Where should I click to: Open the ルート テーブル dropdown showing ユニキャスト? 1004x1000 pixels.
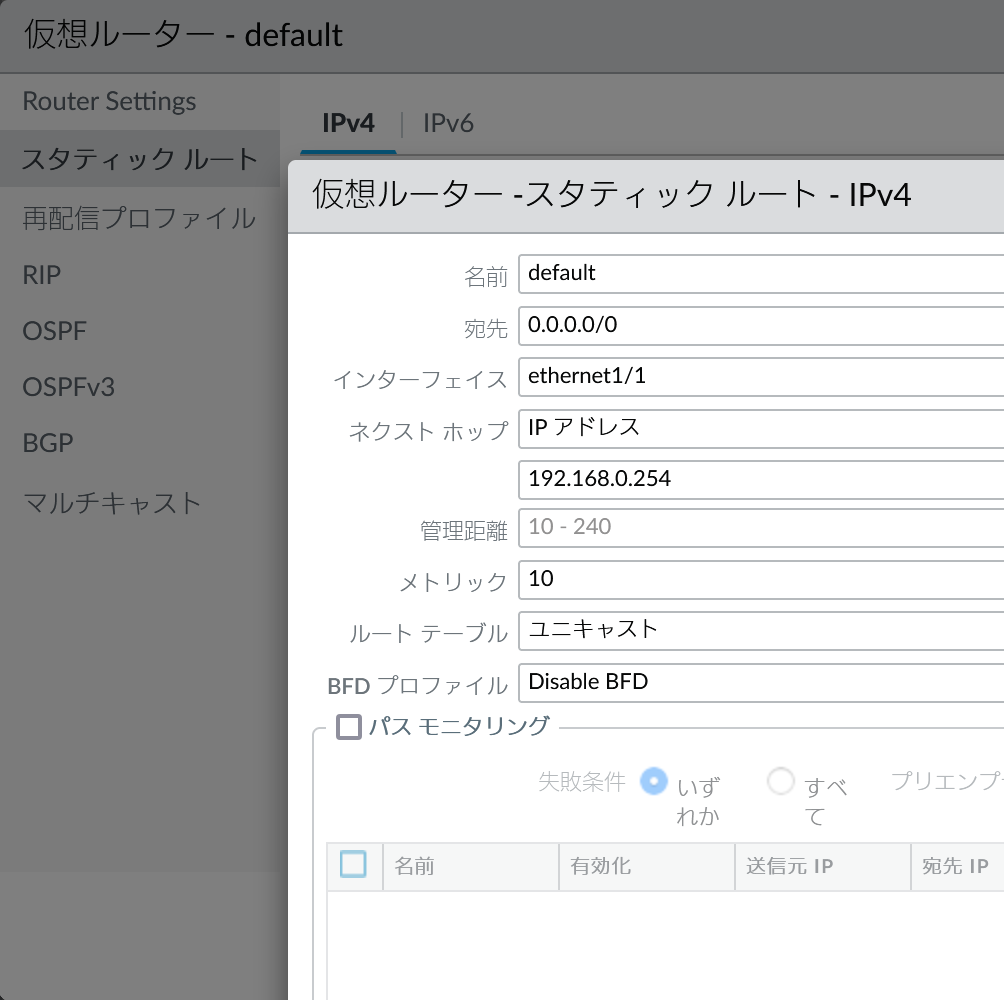point(761,631)
